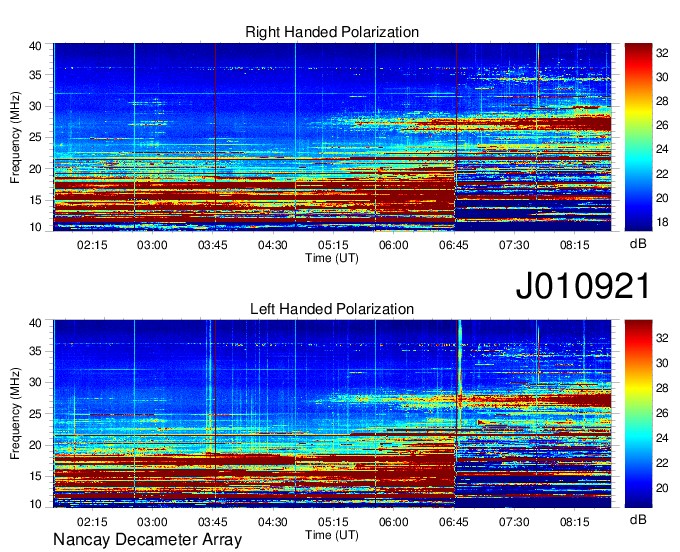The width and height of the screenshot is (680, 552).
Task: Click the 20 value on bottom color bar scale
Action: [662, 488]
